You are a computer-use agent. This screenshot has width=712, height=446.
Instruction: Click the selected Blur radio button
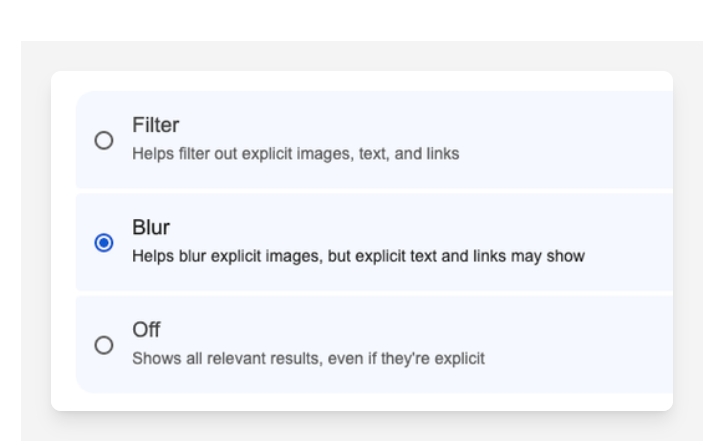point(103,243)
